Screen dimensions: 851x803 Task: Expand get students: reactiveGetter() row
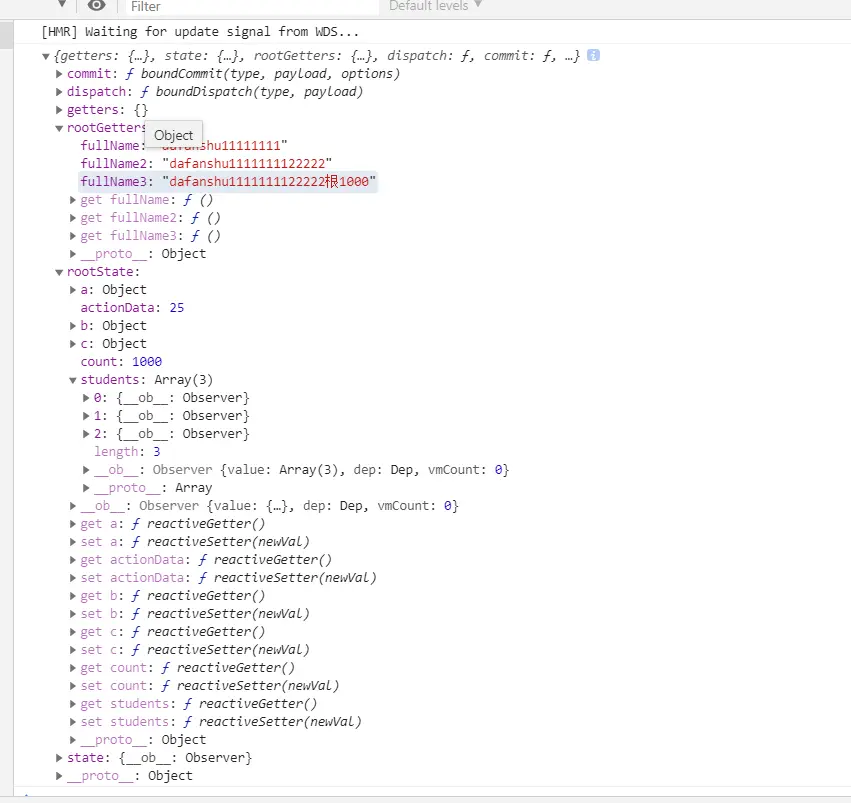click(73, 704)
